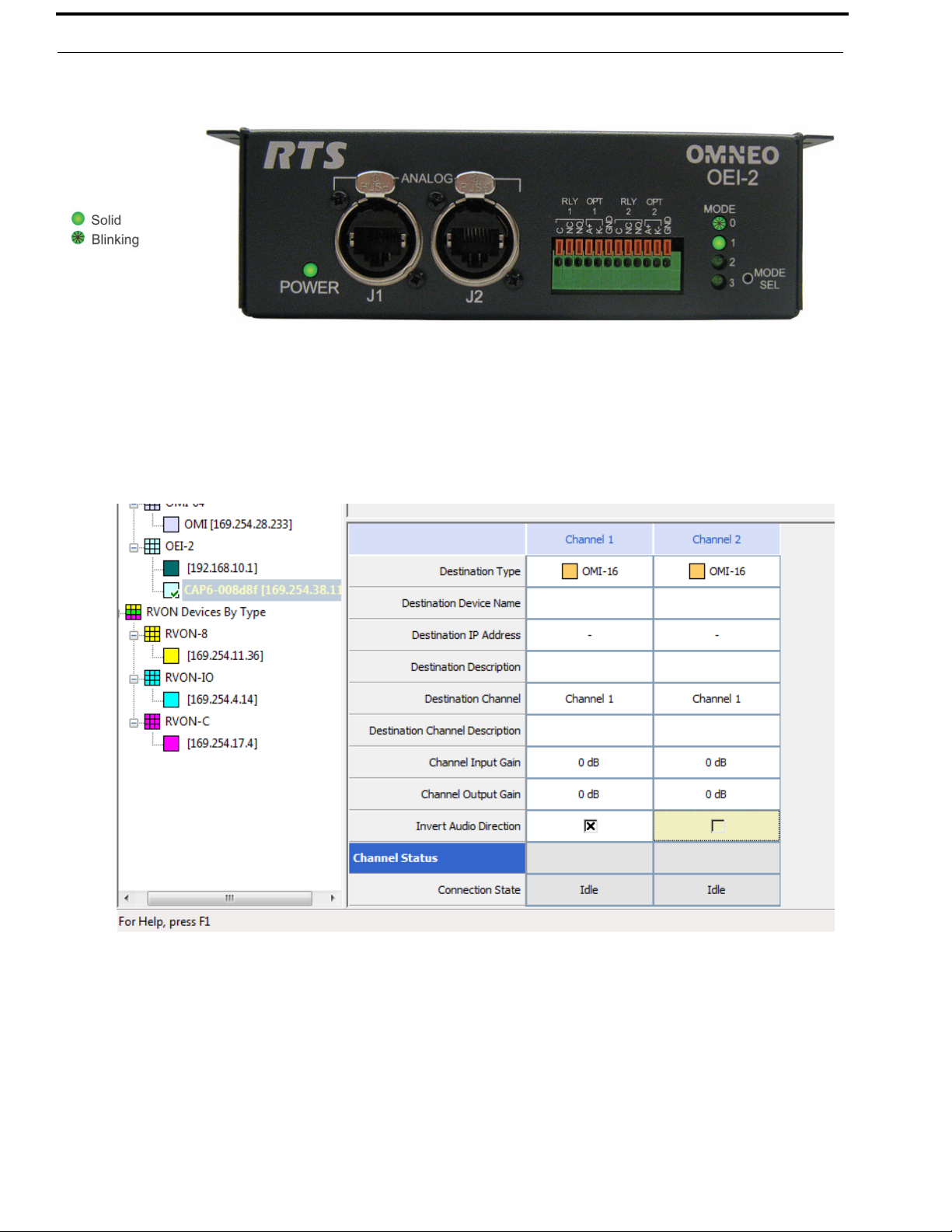Select the 169.254.11.36 tree entry
952x1232 pixels.
click(x=225, y=656)
